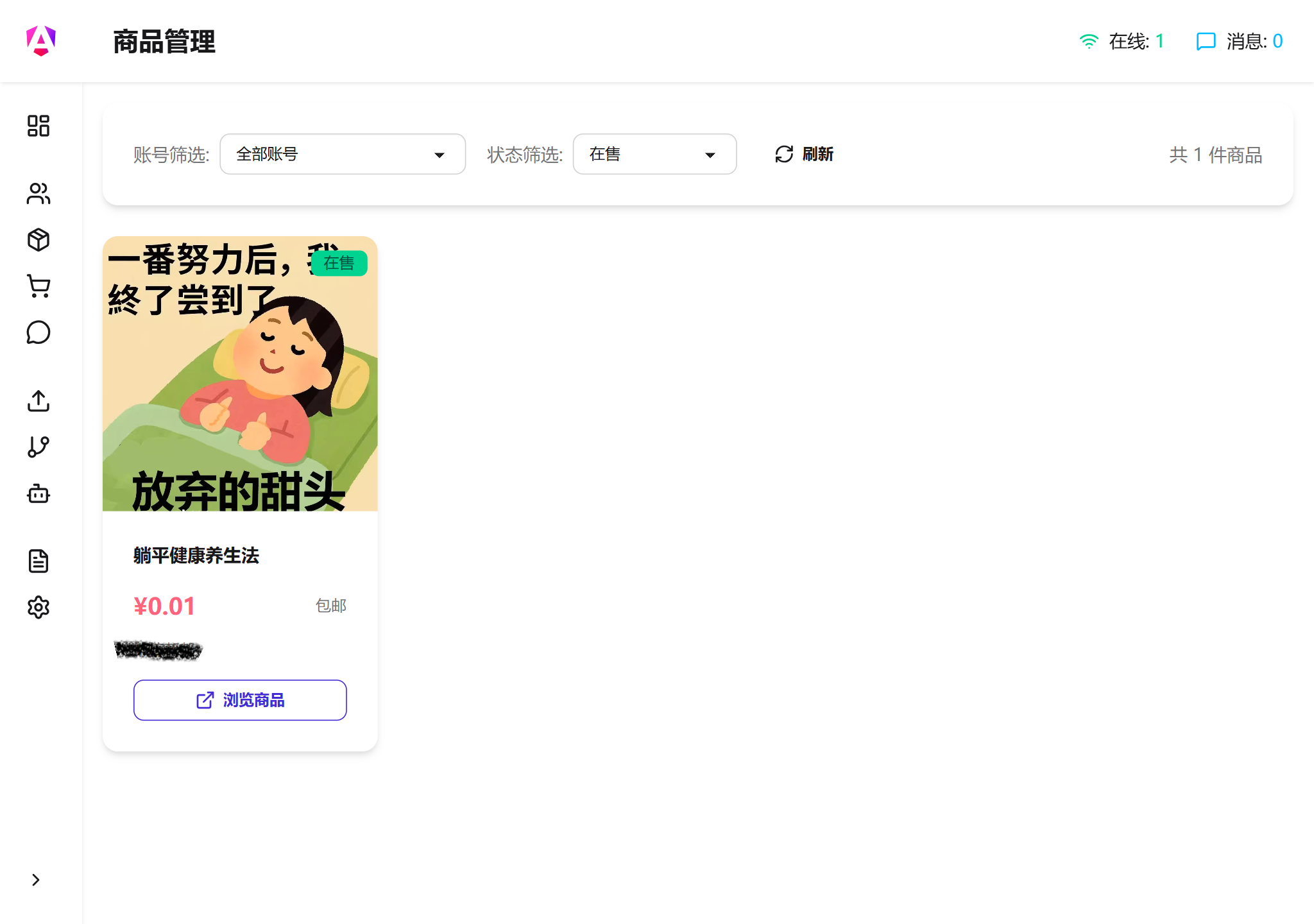1314x924 pixels.
Task: Click the message bubble icon in the header
Action: 1206,41
